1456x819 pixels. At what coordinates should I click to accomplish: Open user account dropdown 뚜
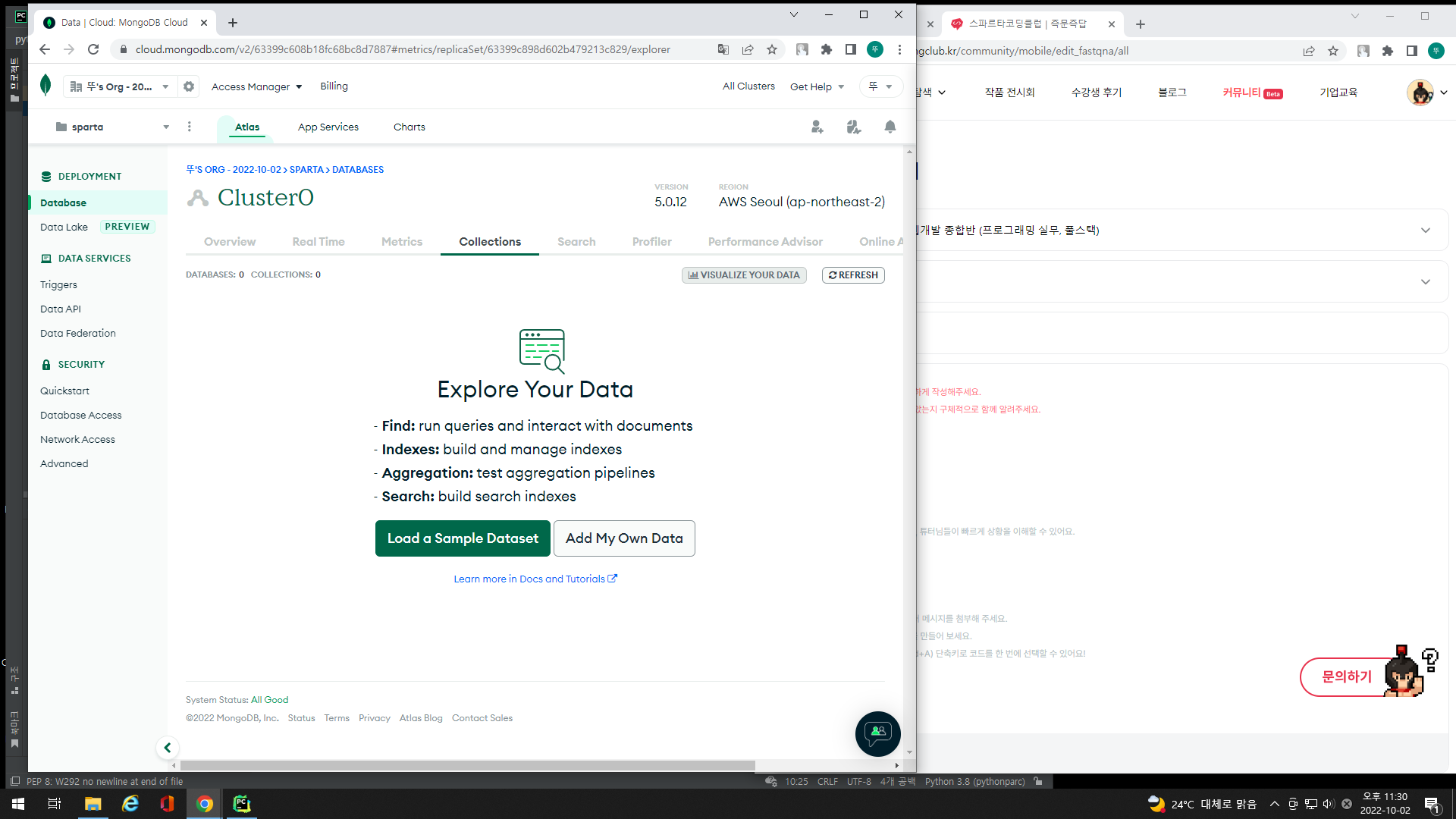coord(881,86)
